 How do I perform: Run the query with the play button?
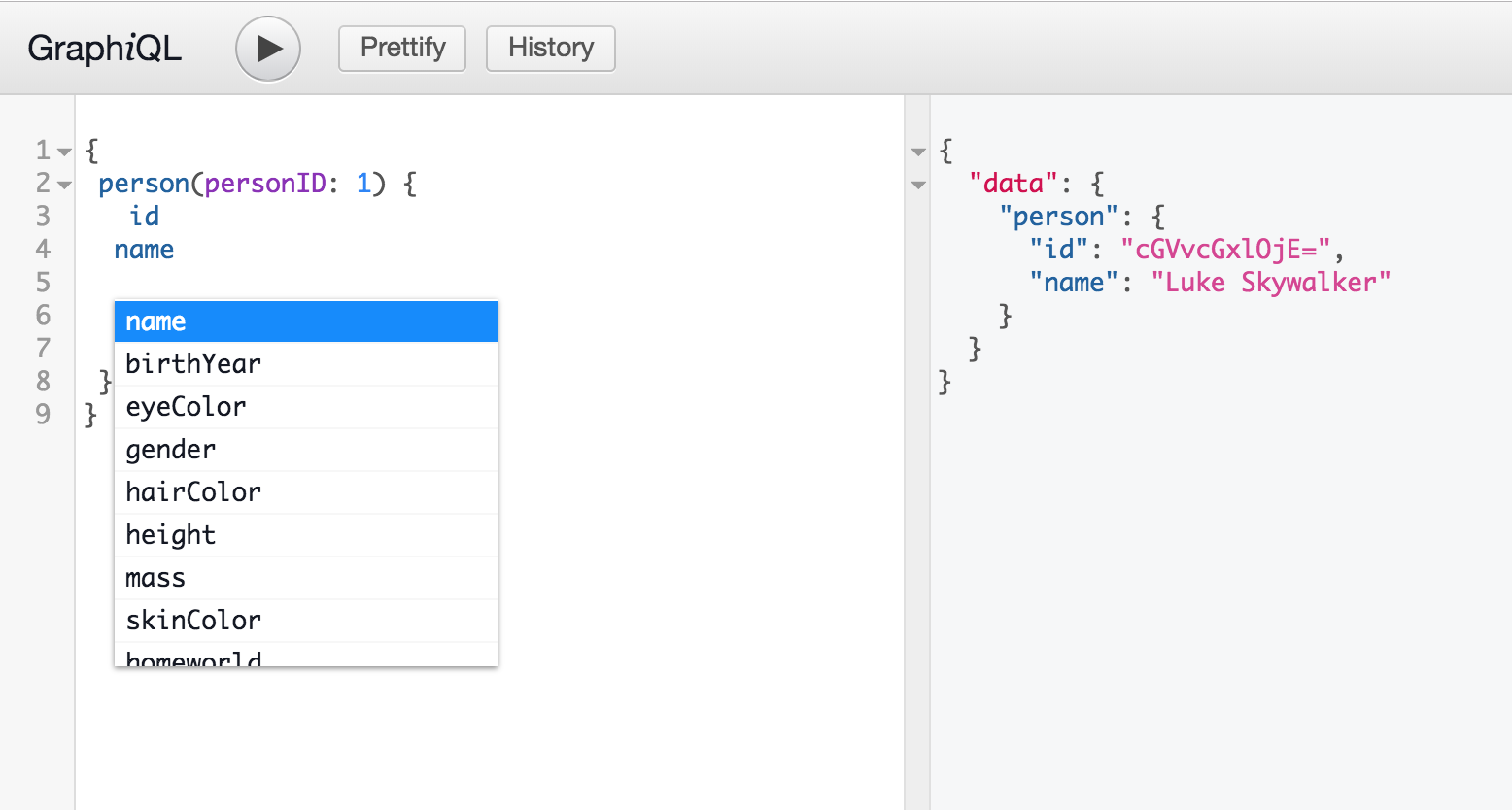(268, 49)
